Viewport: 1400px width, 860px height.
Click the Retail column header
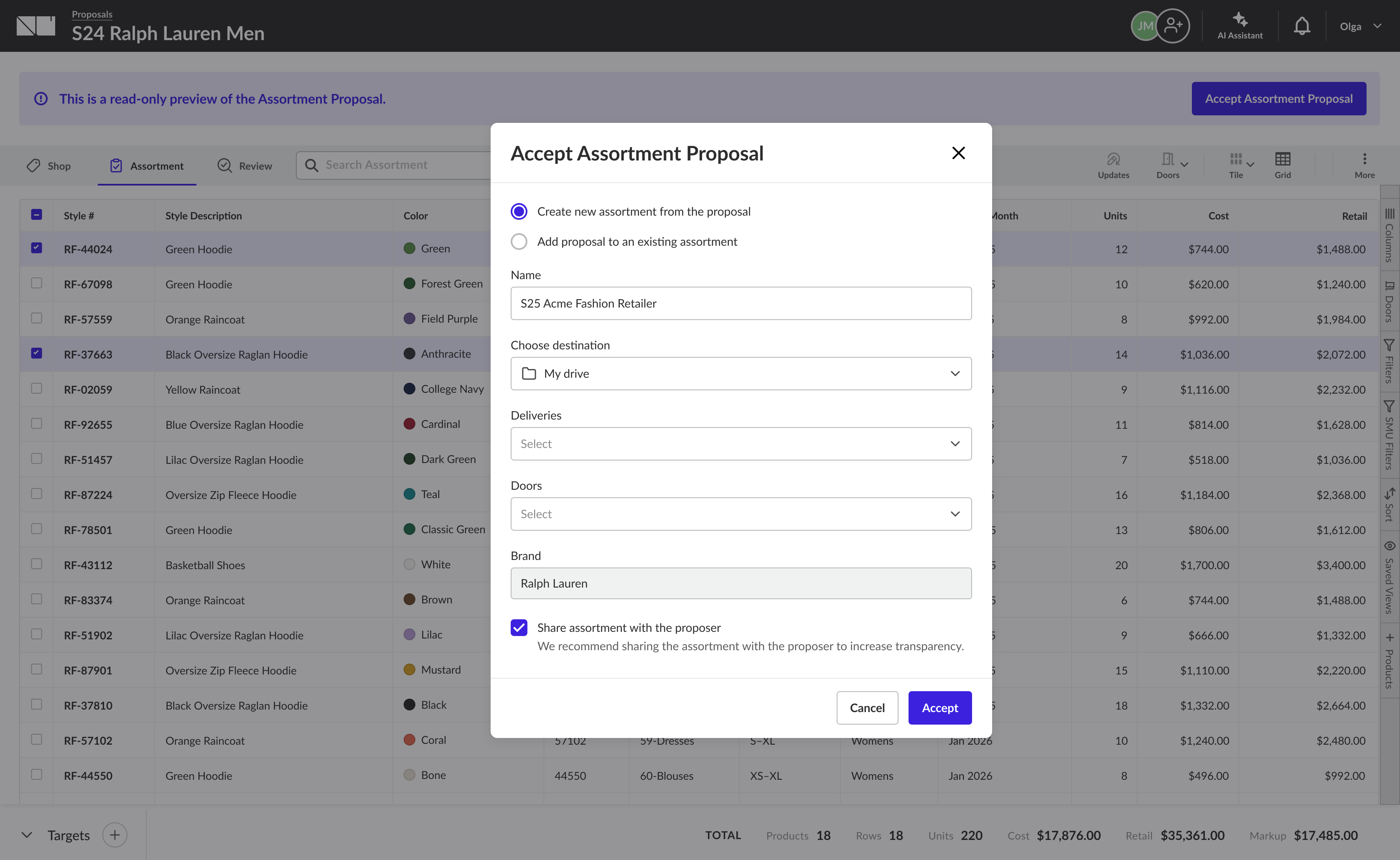tap(1354, 216)
